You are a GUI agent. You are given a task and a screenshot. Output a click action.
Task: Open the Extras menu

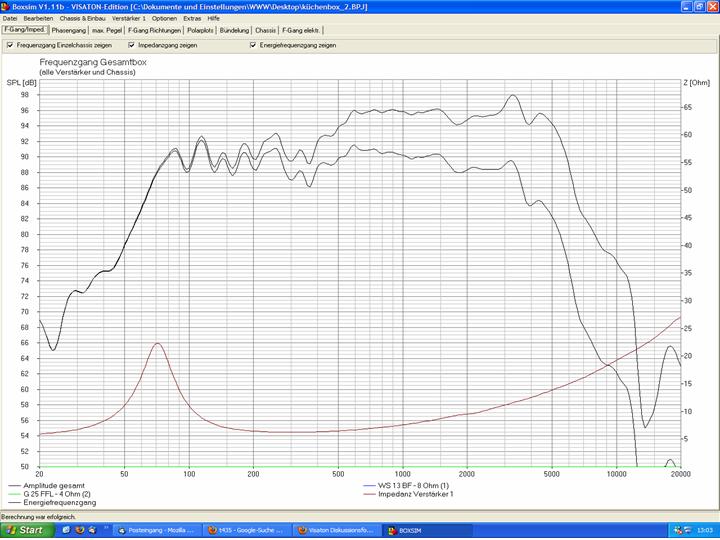(x=192, y=18)
